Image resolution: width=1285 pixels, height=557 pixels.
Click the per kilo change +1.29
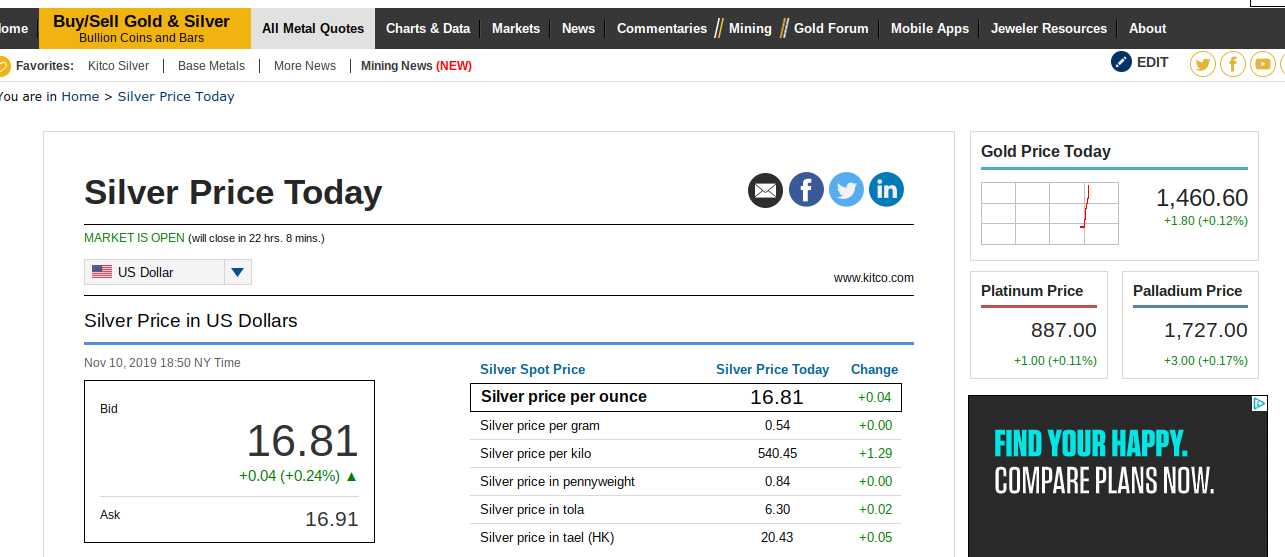pyautogui.click(x=875, y=454)
